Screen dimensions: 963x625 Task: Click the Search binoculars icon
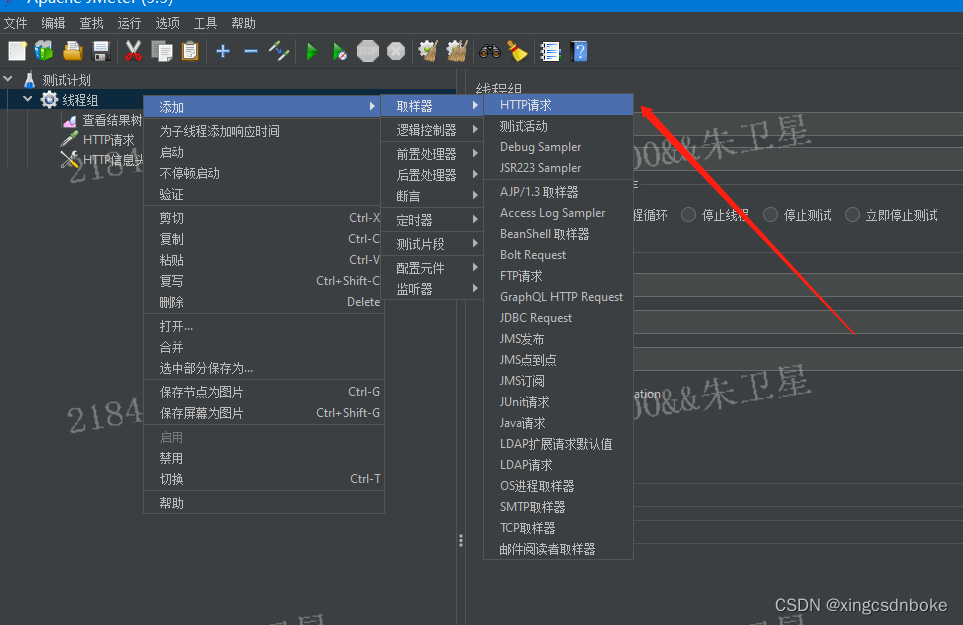pos(489,51)
